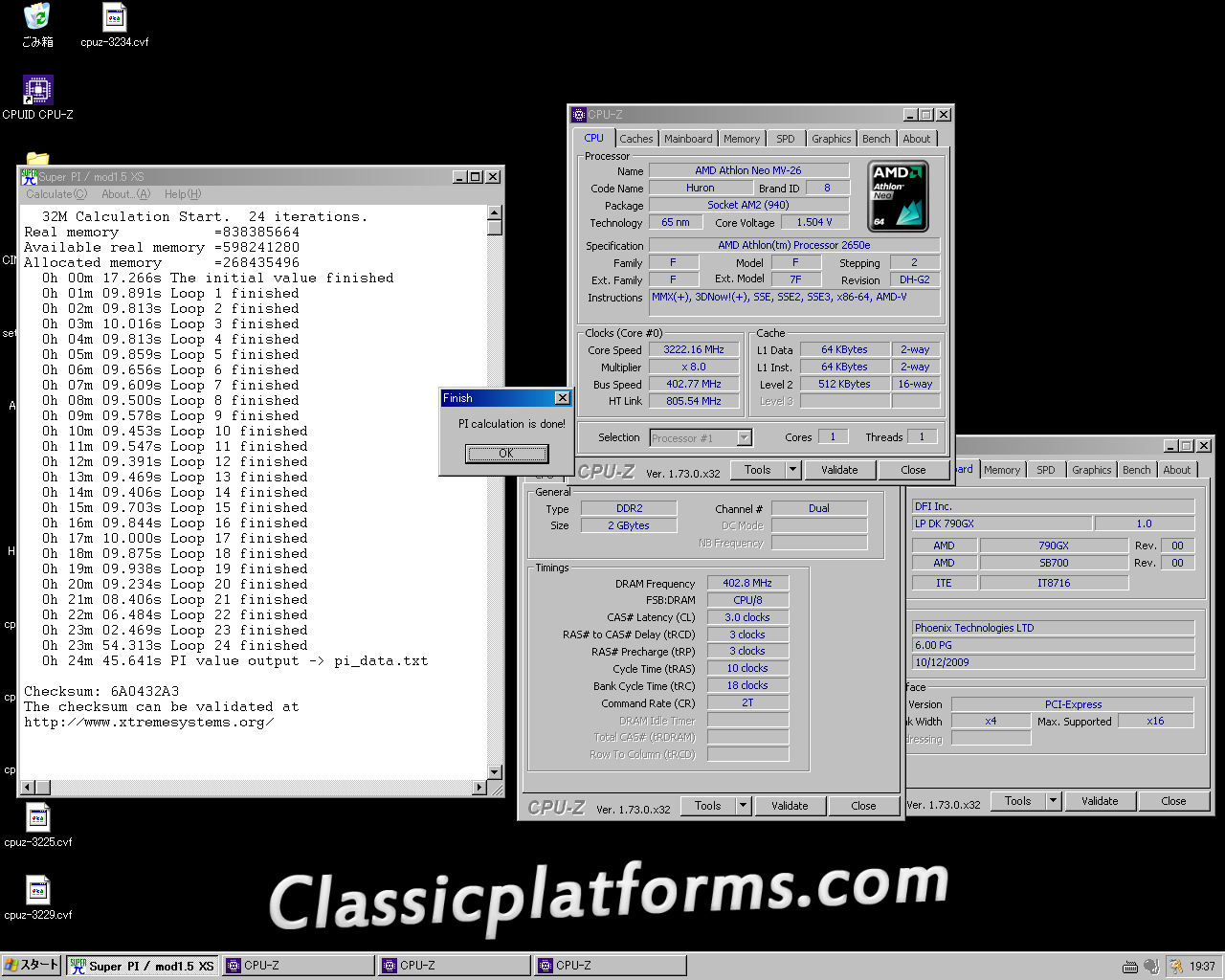
Task: Click Close in the mainboard CPU-Z window
Action: pyautogui.click(x=1173, y=801)
